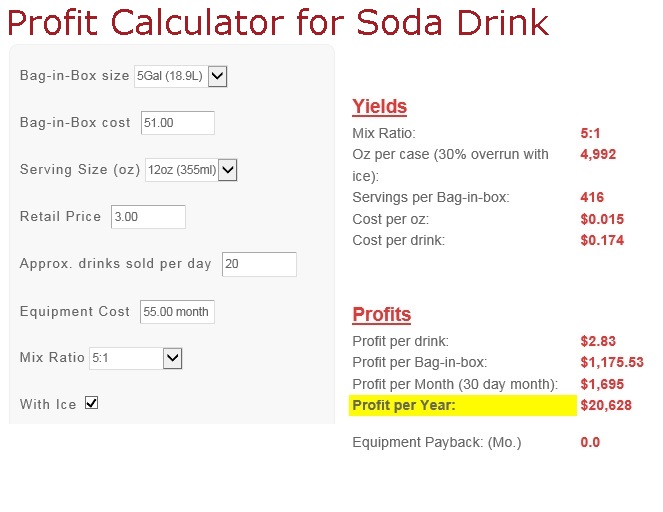Click the Cost per drink value $0.174
Image resolution: width=663 pixels, height=512 pixels.
[602, 241]
